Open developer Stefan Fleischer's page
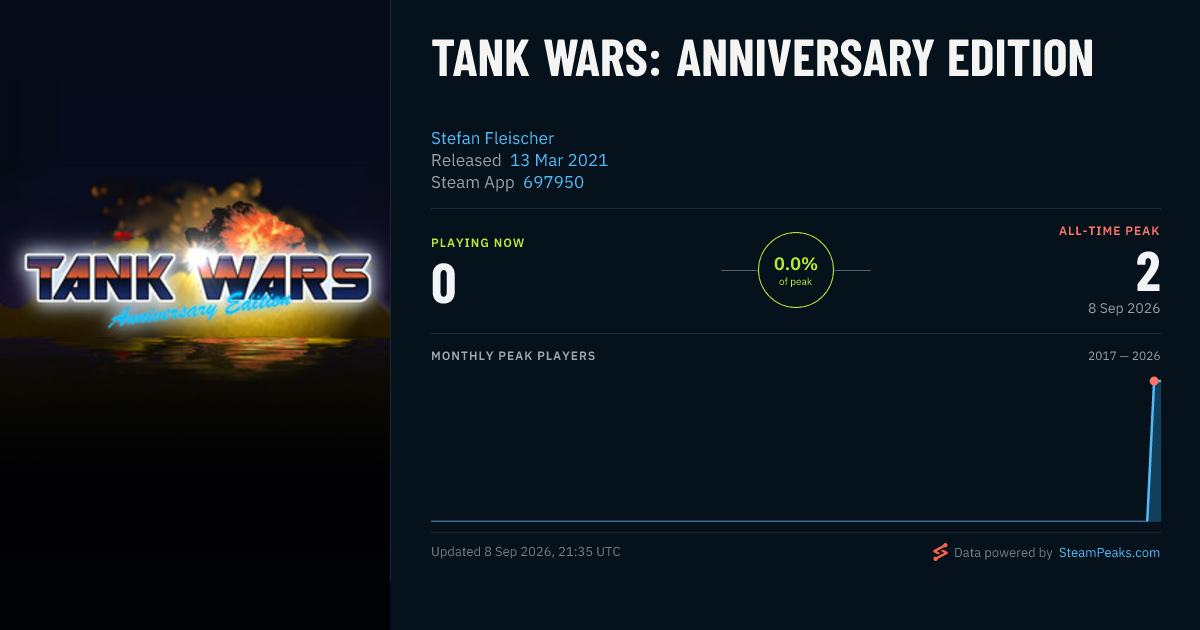This screenshot has height=630, width=1200. (492, 138)
